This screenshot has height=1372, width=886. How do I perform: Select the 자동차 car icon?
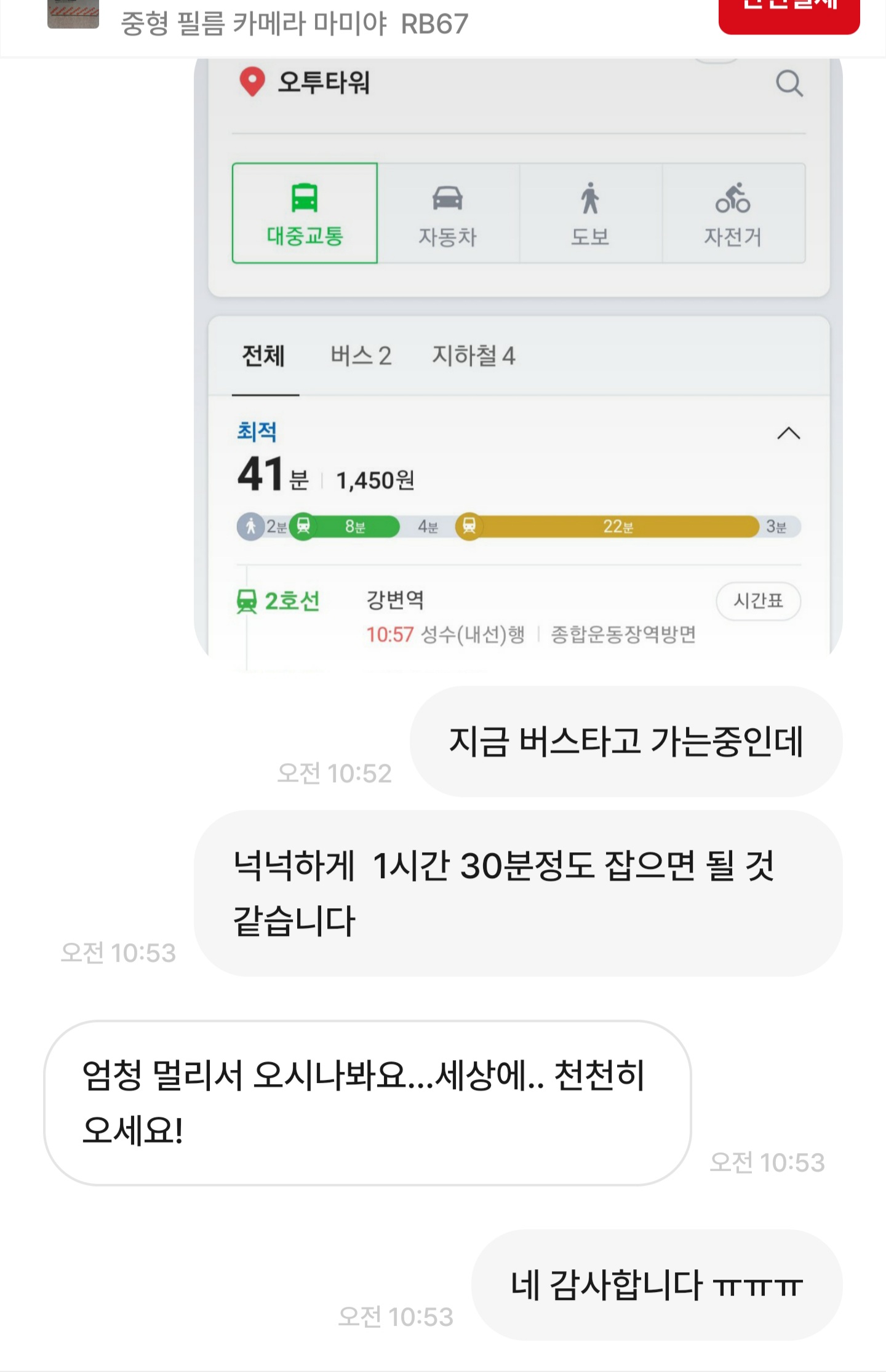447,198
